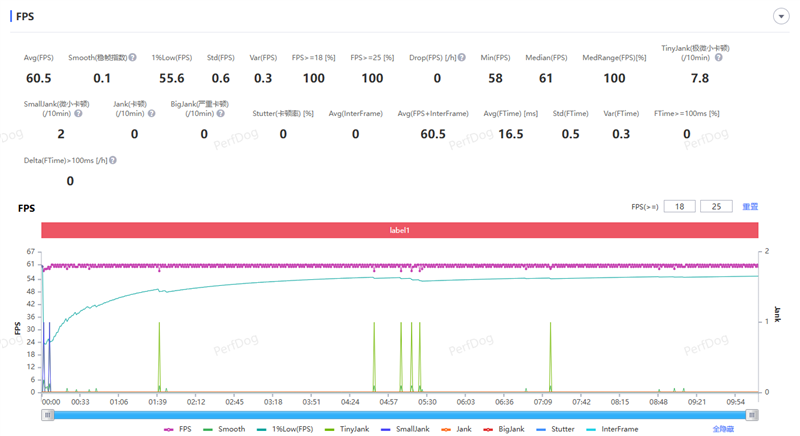Toggle TinyJank series in the legend

coord(346,429)
